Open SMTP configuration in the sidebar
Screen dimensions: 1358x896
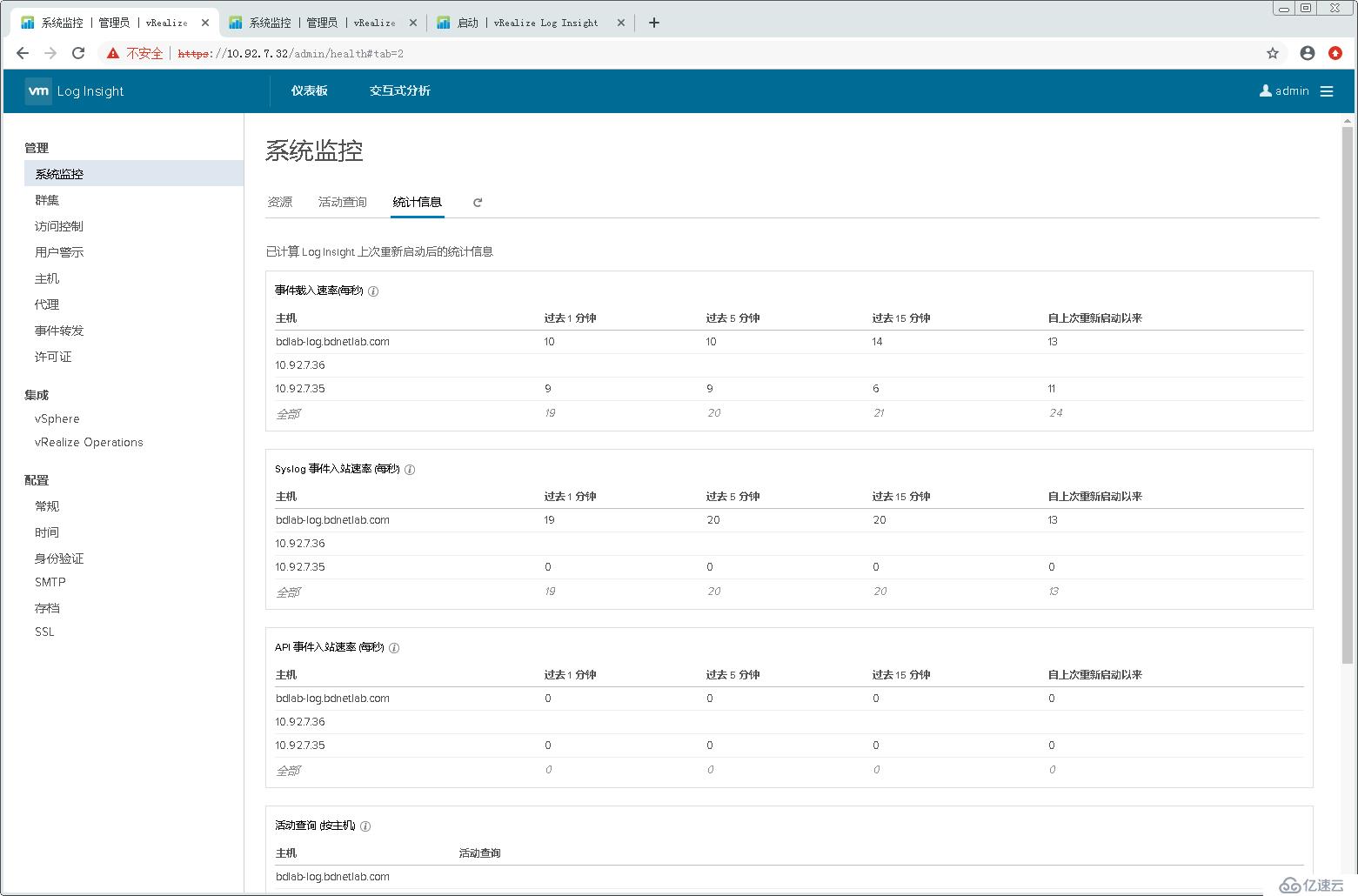tap(50, 582)
